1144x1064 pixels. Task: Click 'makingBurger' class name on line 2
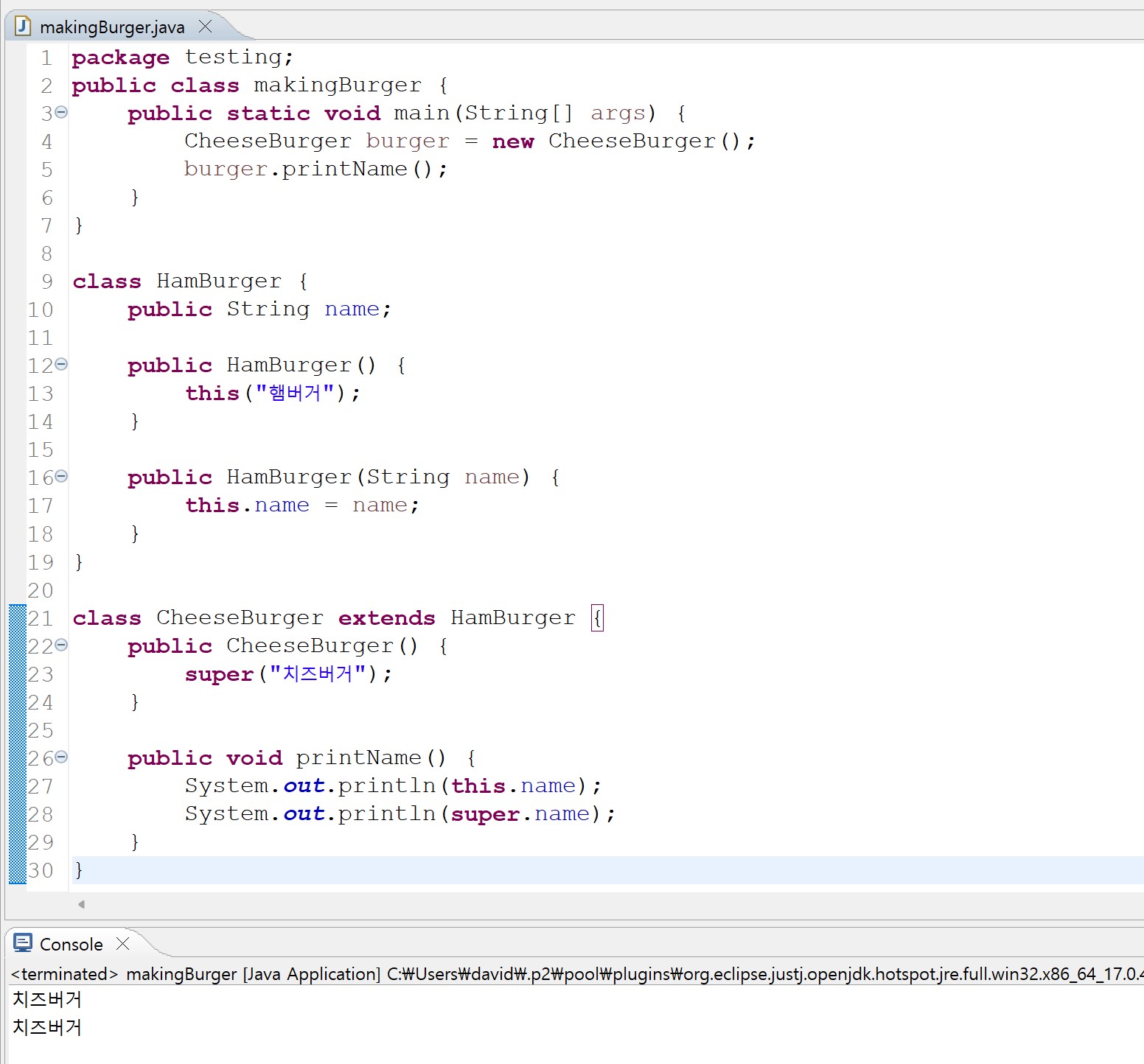point(338,85)
